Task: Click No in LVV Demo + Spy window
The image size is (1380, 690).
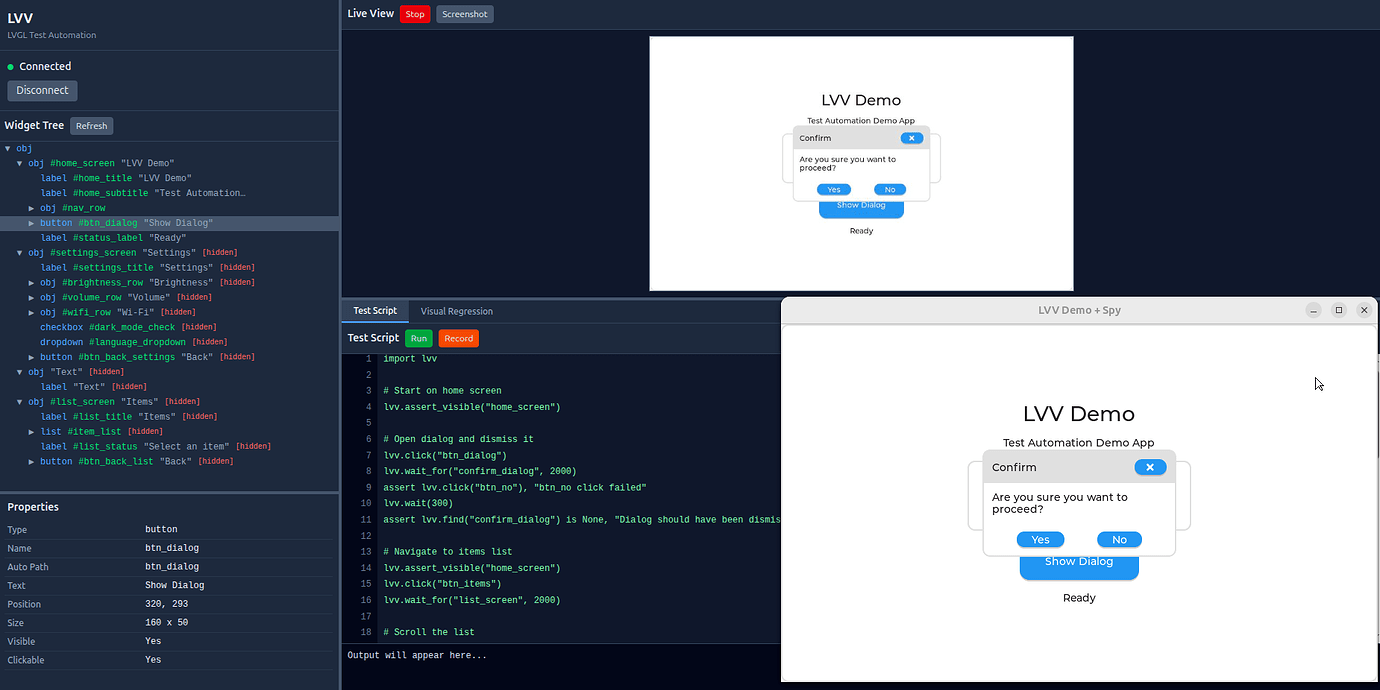Action: [x=1119, y=540]
